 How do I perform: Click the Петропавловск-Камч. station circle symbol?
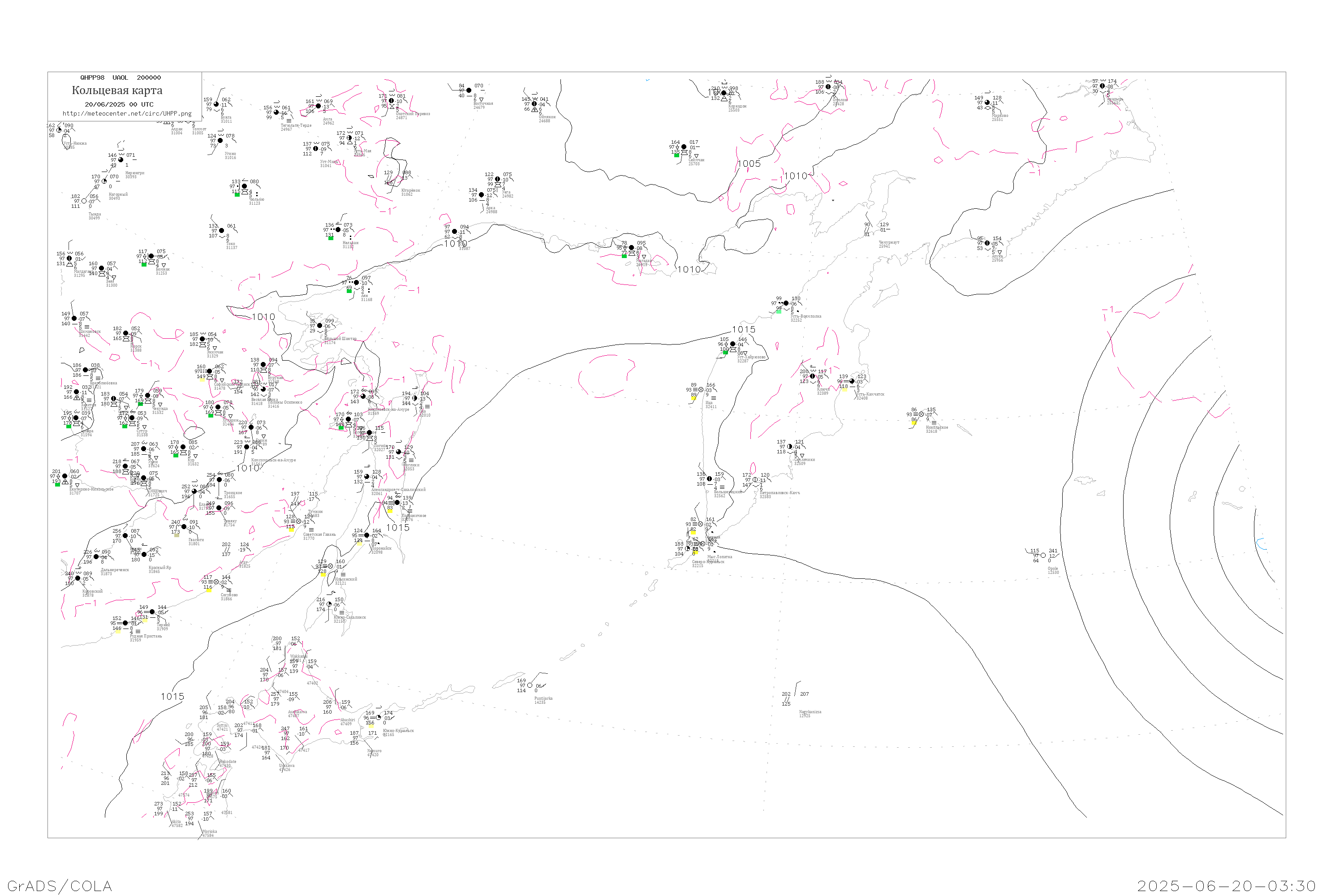755,480
